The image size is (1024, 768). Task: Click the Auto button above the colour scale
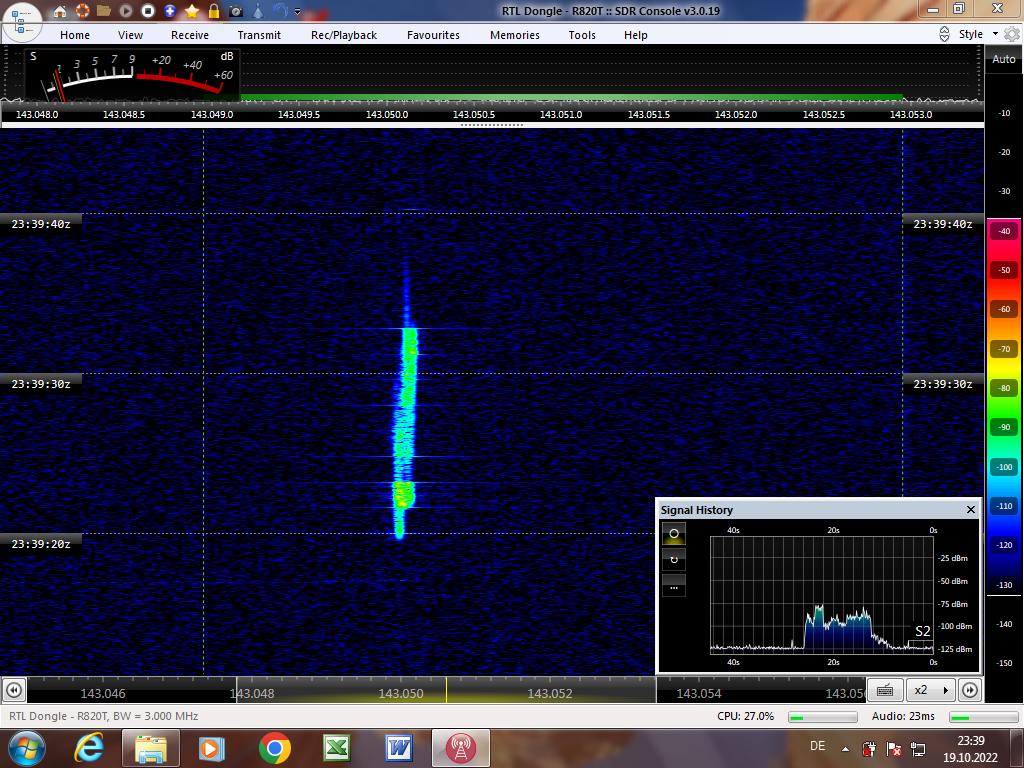[x=1003, y=59]
